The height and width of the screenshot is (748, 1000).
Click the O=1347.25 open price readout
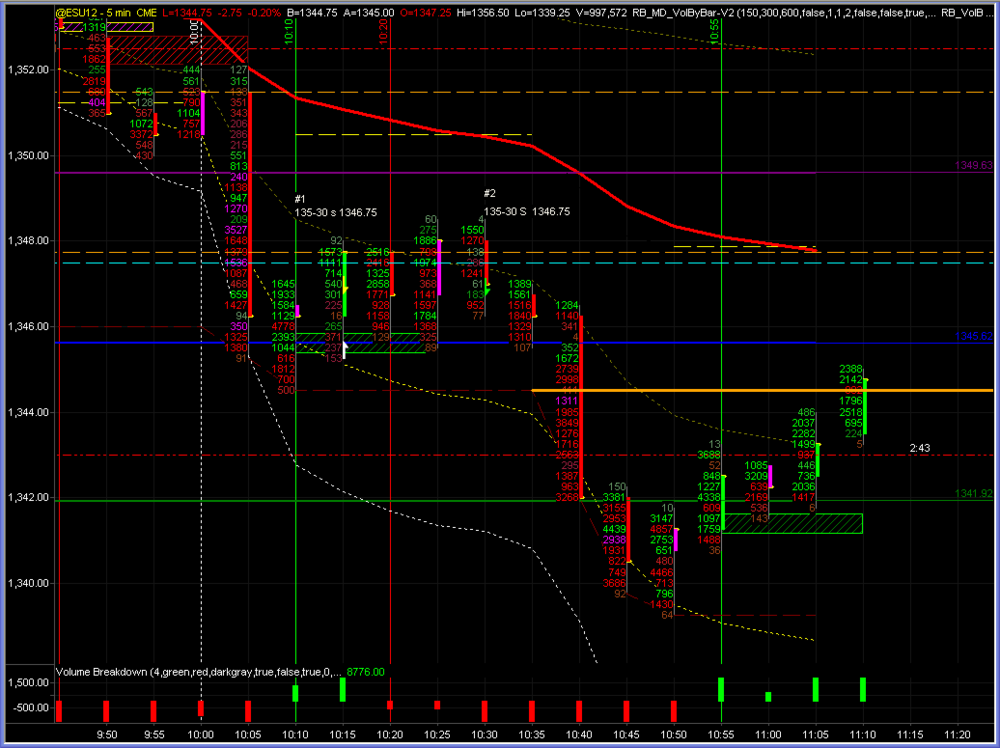click(425, 13)
